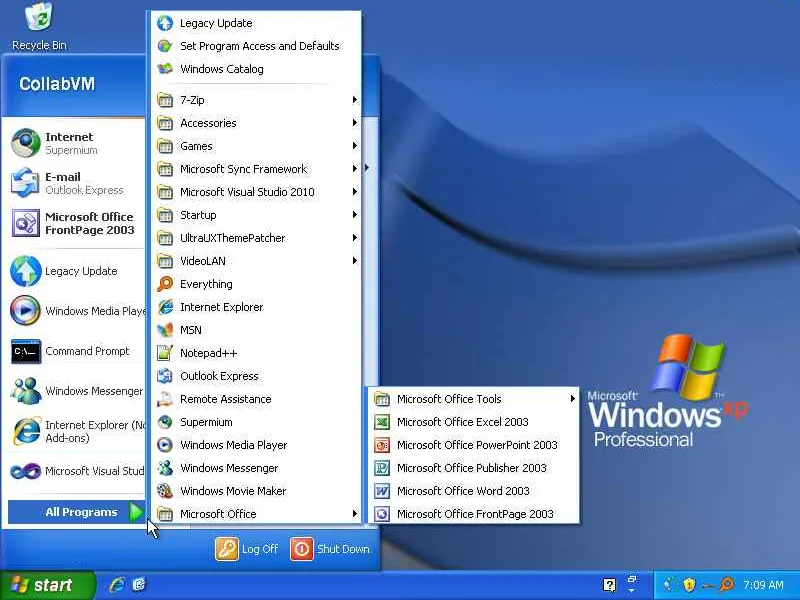Click the Legacy Update globe icon in All Programs
Screen dimensions: 800x600
tap(165, 23)
